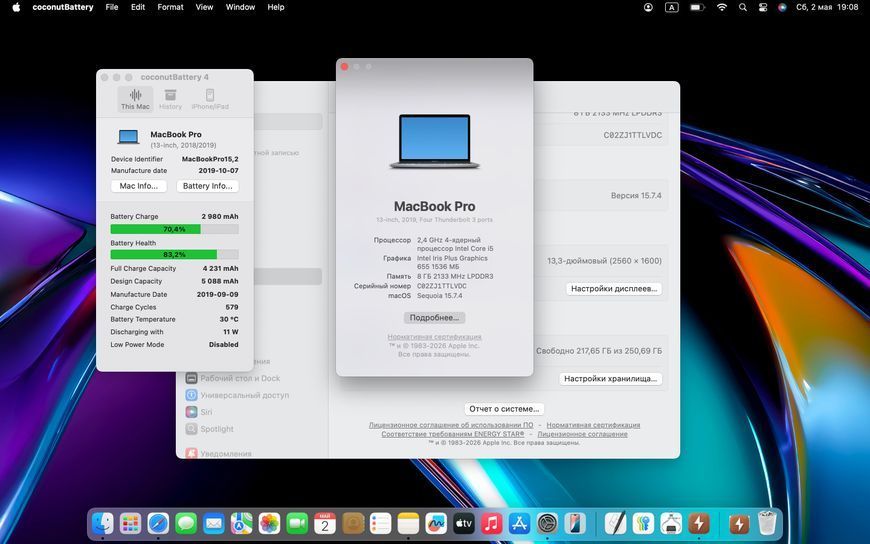
Task: Click Full Charge Capacity value 4 231 mAh
Action: 220,268
